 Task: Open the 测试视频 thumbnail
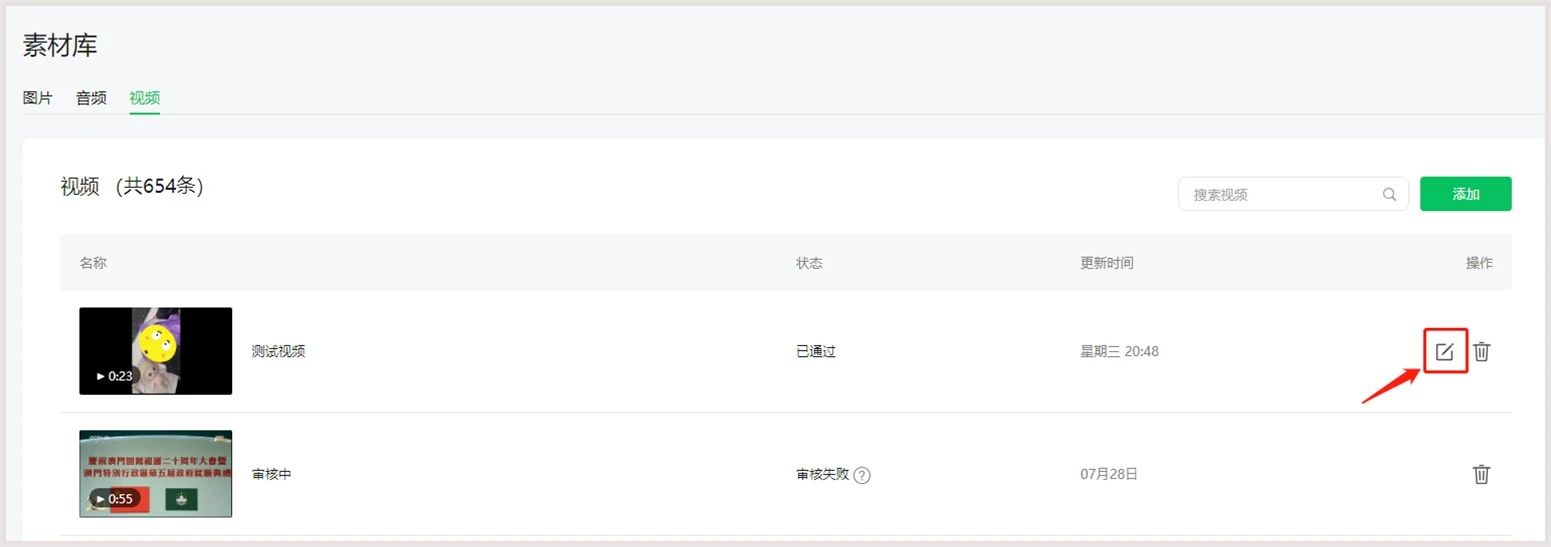pos(156,351)
